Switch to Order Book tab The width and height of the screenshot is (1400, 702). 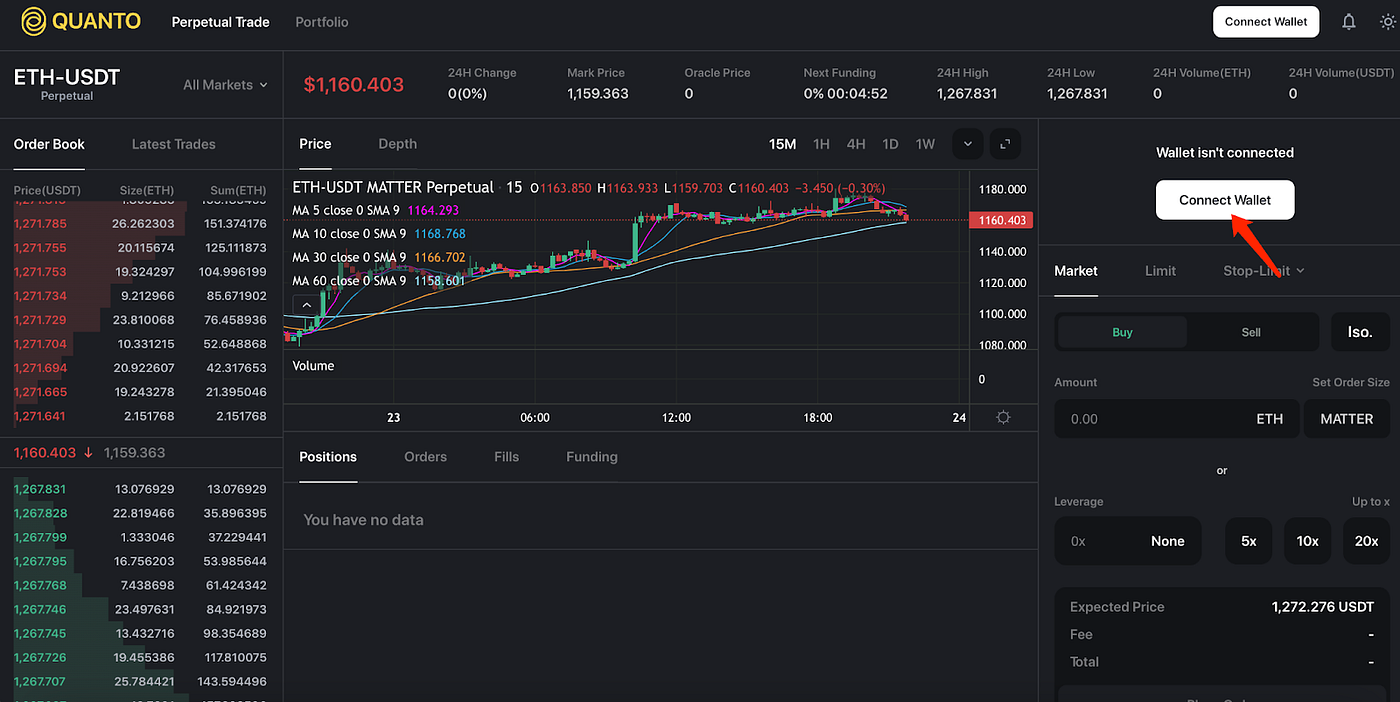click(49, 144)
